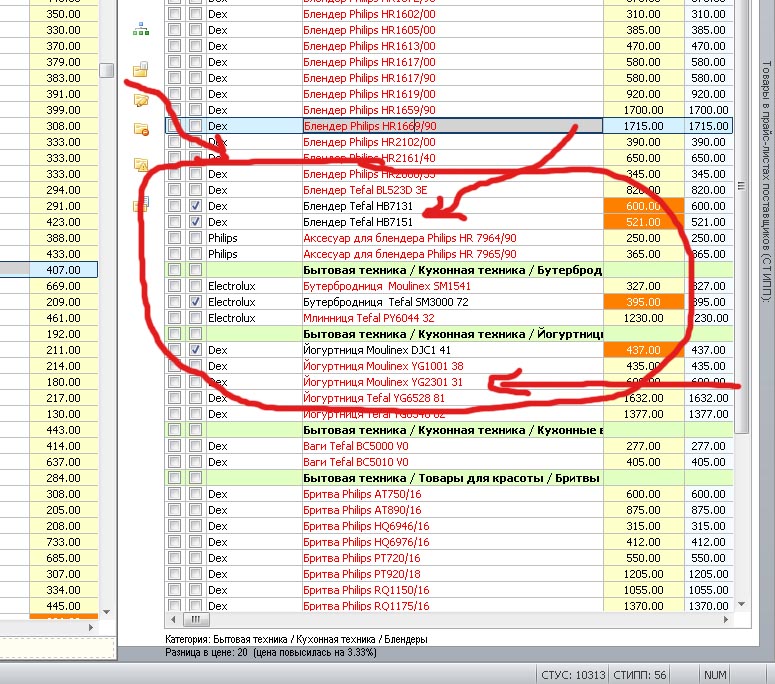775x684 pixels.
Task: Click orange 521.00 price of Блендер Tefal HB7151
Action: pyautogui.click(x=644, y=222)
